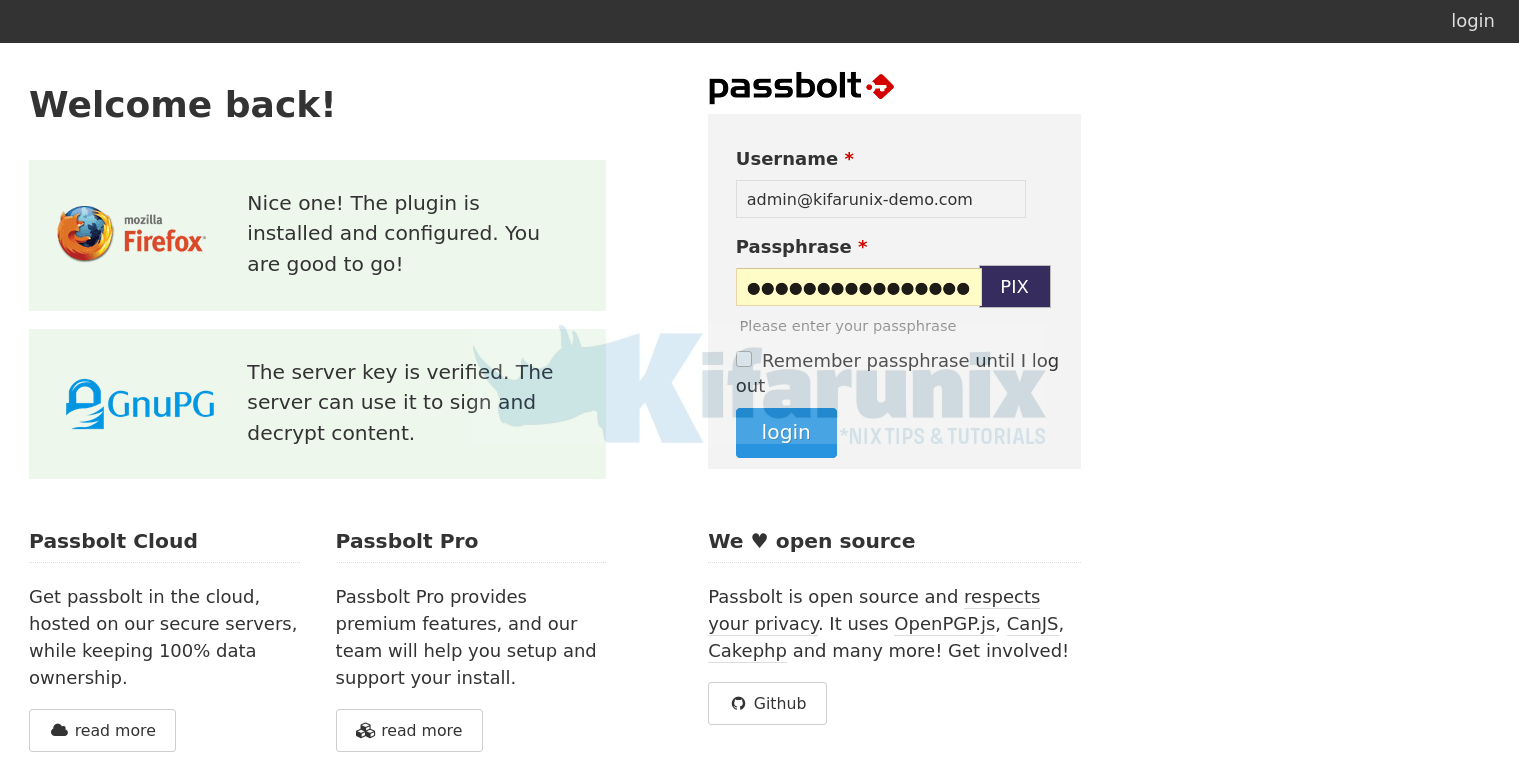
Task: Click the "Remember passphrase until I log out" label
Action: click(x=910, y=361)
